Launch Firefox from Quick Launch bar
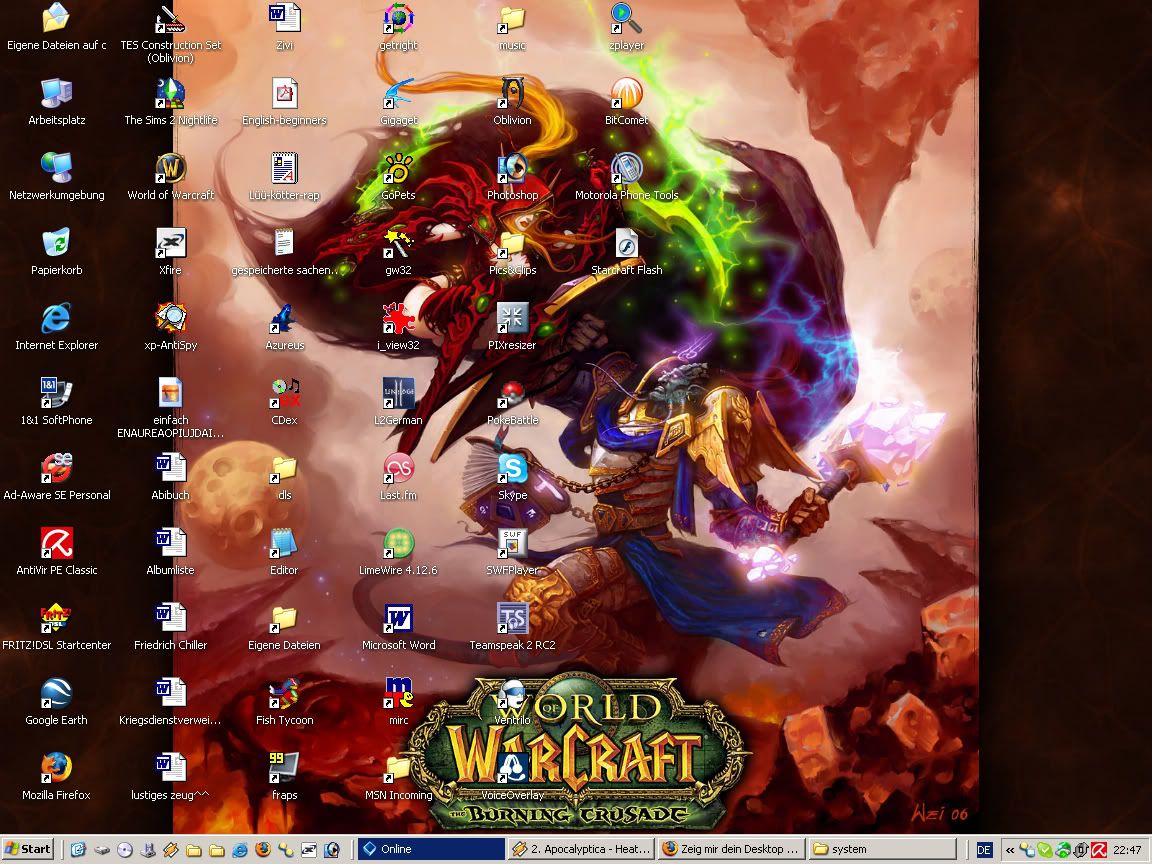Viewport: 1152px width, 864px height. (x=262, y=849)
